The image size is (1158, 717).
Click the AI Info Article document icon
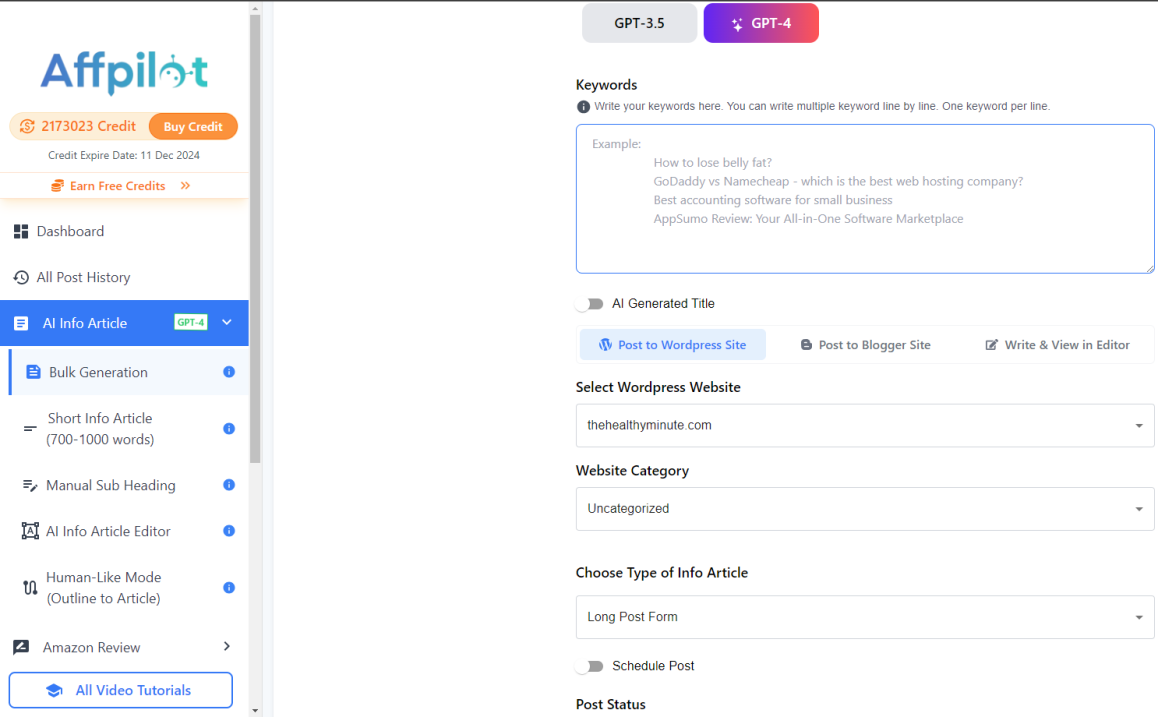tap(21, 323)
